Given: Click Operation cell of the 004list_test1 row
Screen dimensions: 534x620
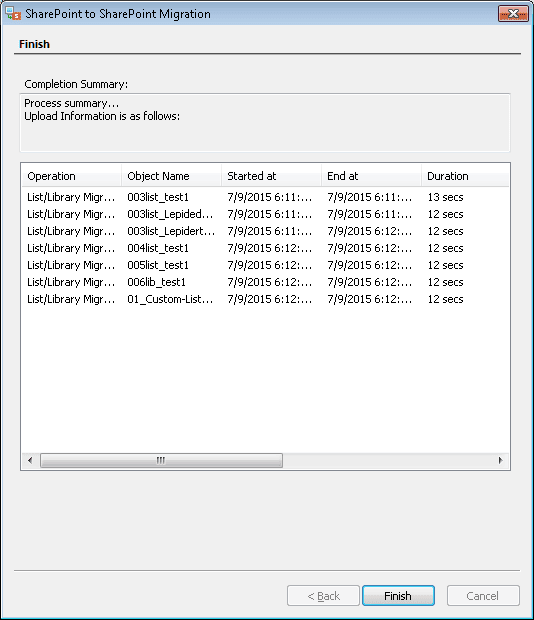Looking at the screenshot, I should click(71, 248).
